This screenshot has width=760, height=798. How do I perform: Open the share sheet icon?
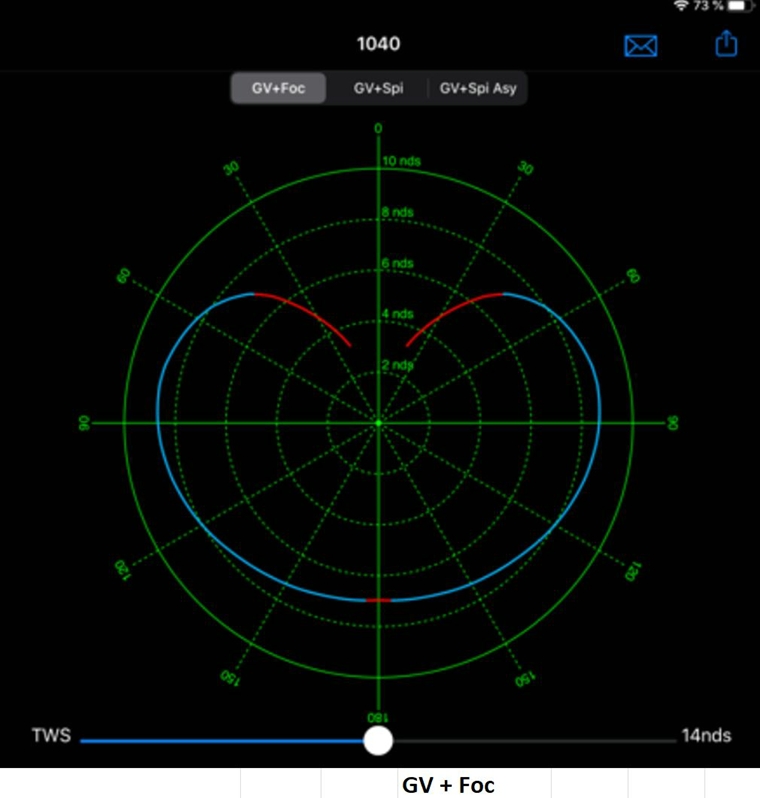(x=725, y=45)
